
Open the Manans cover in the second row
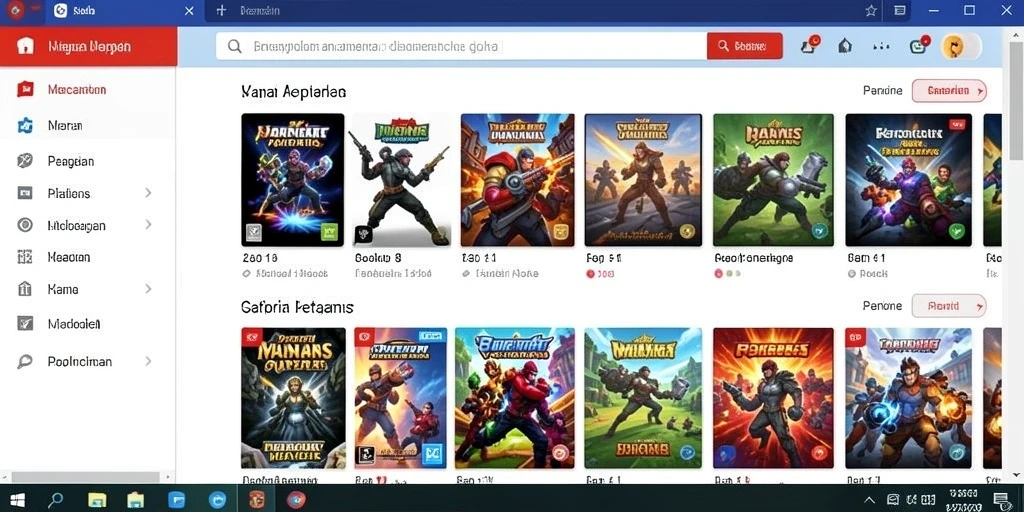click(x=293, y=398)
